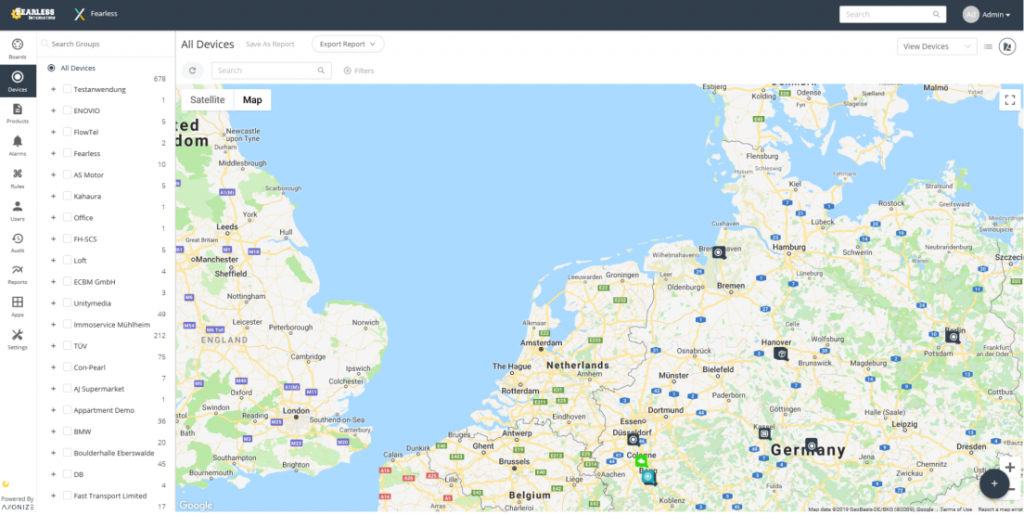This screenshot has height=515, width=1024.
Task: Select the All Devices radio button
Action: (x=51, y=68)
